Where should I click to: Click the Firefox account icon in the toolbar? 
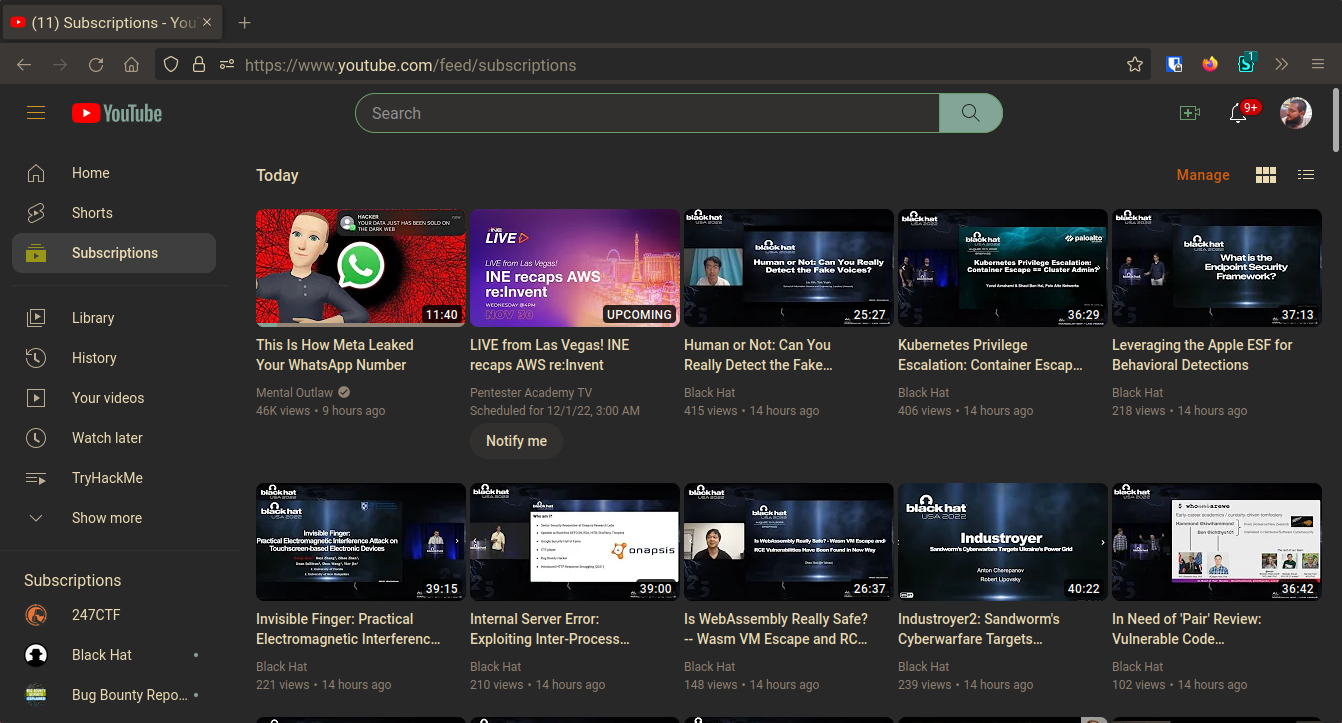(1210, 65)
